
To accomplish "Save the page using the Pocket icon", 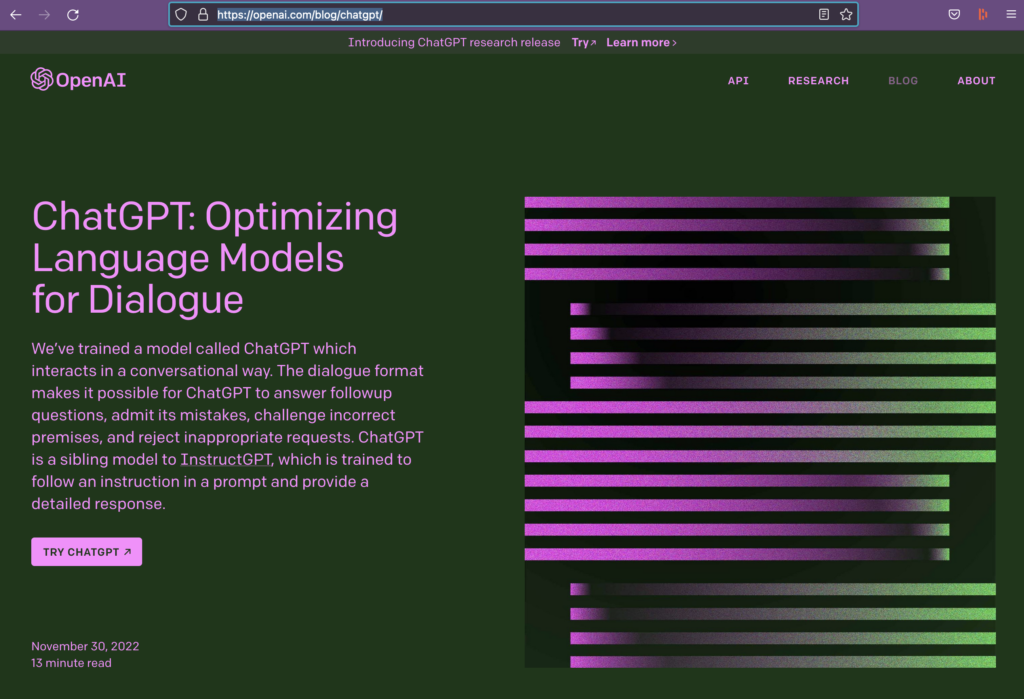I will (954, 14).
